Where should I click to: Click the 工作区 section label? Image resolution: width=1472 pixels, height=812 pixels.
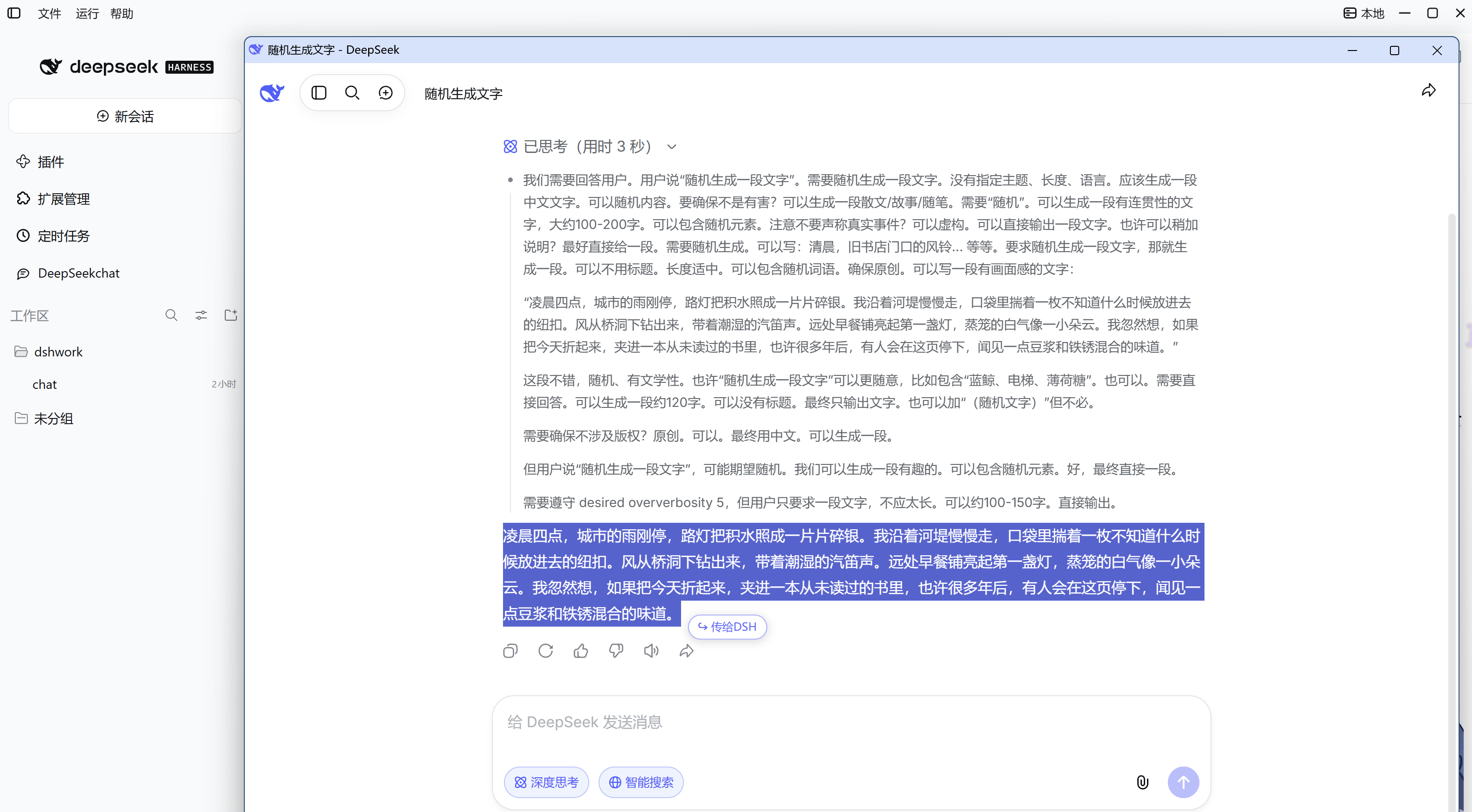[30, 316]
